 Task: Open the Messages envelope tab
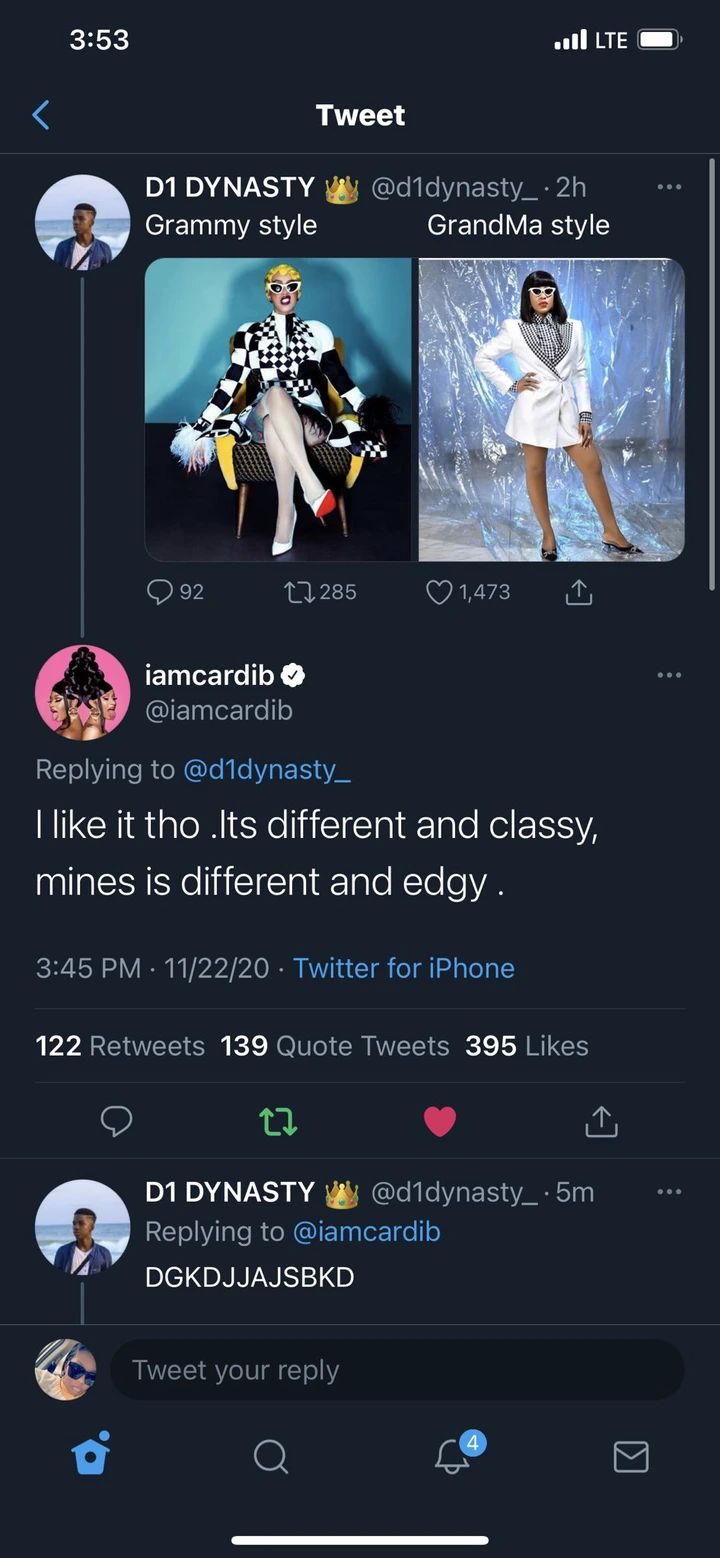[x=630, y=1456]
